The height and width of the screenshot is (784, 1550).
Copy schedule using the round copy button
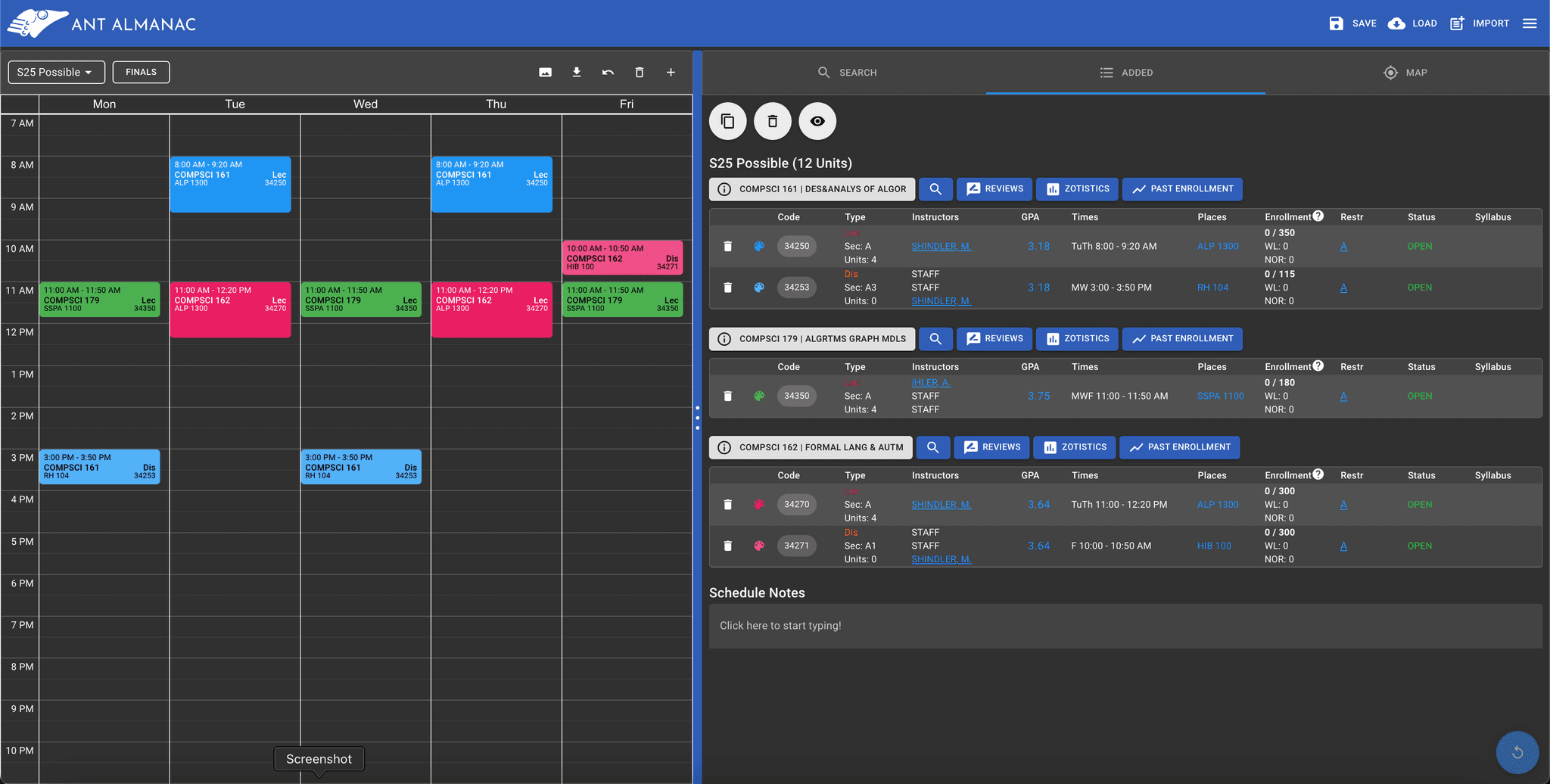click(728, 121)
